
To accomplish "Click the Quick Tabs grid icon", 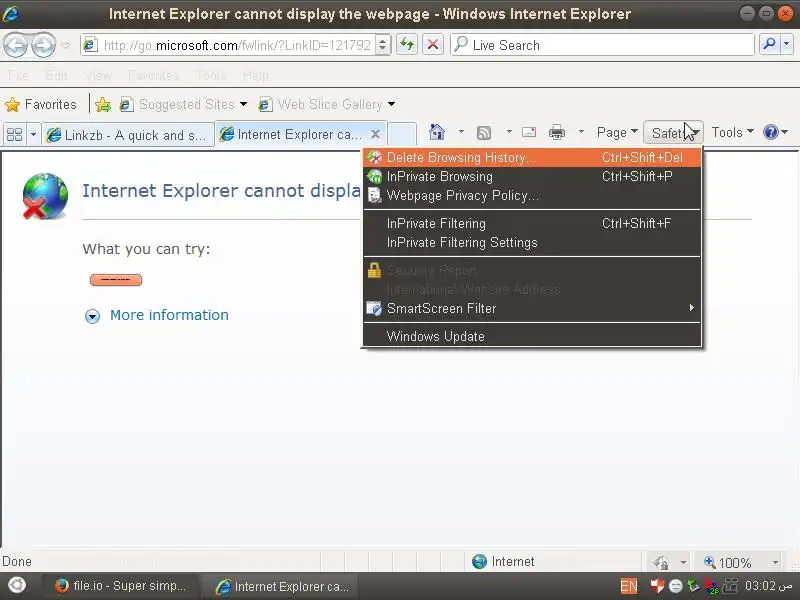I will pos(14,135).
